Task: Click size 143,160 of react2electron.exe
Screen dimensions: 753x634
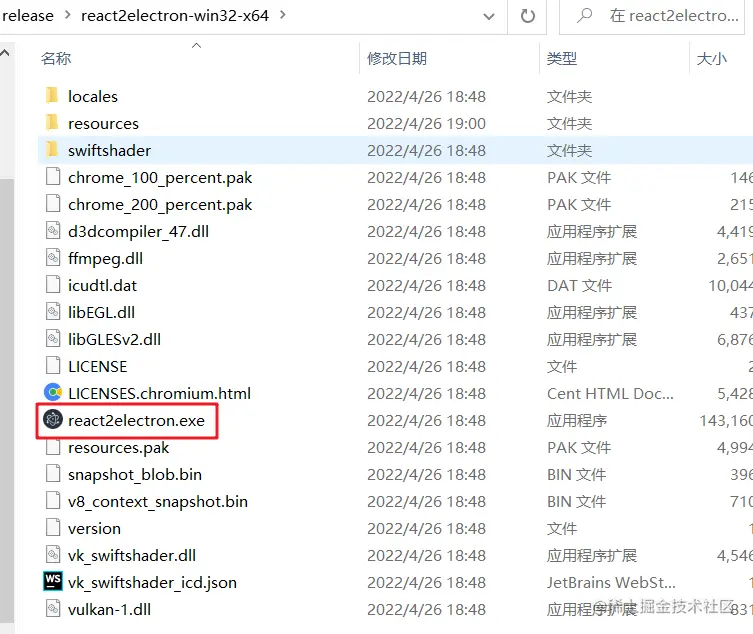Action: point(726,420)
